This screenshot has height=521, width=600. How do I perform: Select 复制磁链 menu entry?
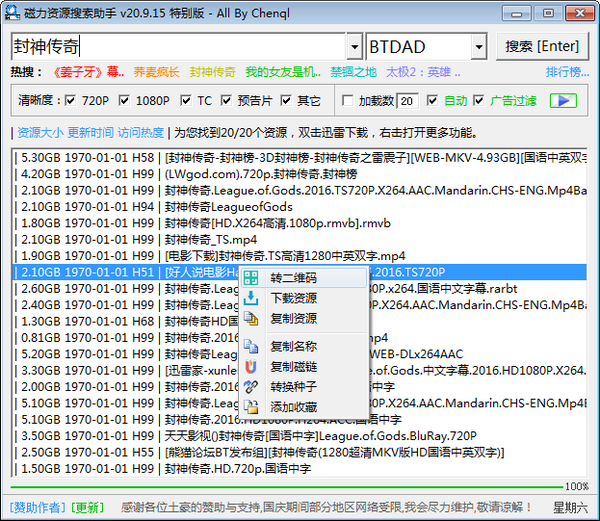coord(303,366)
